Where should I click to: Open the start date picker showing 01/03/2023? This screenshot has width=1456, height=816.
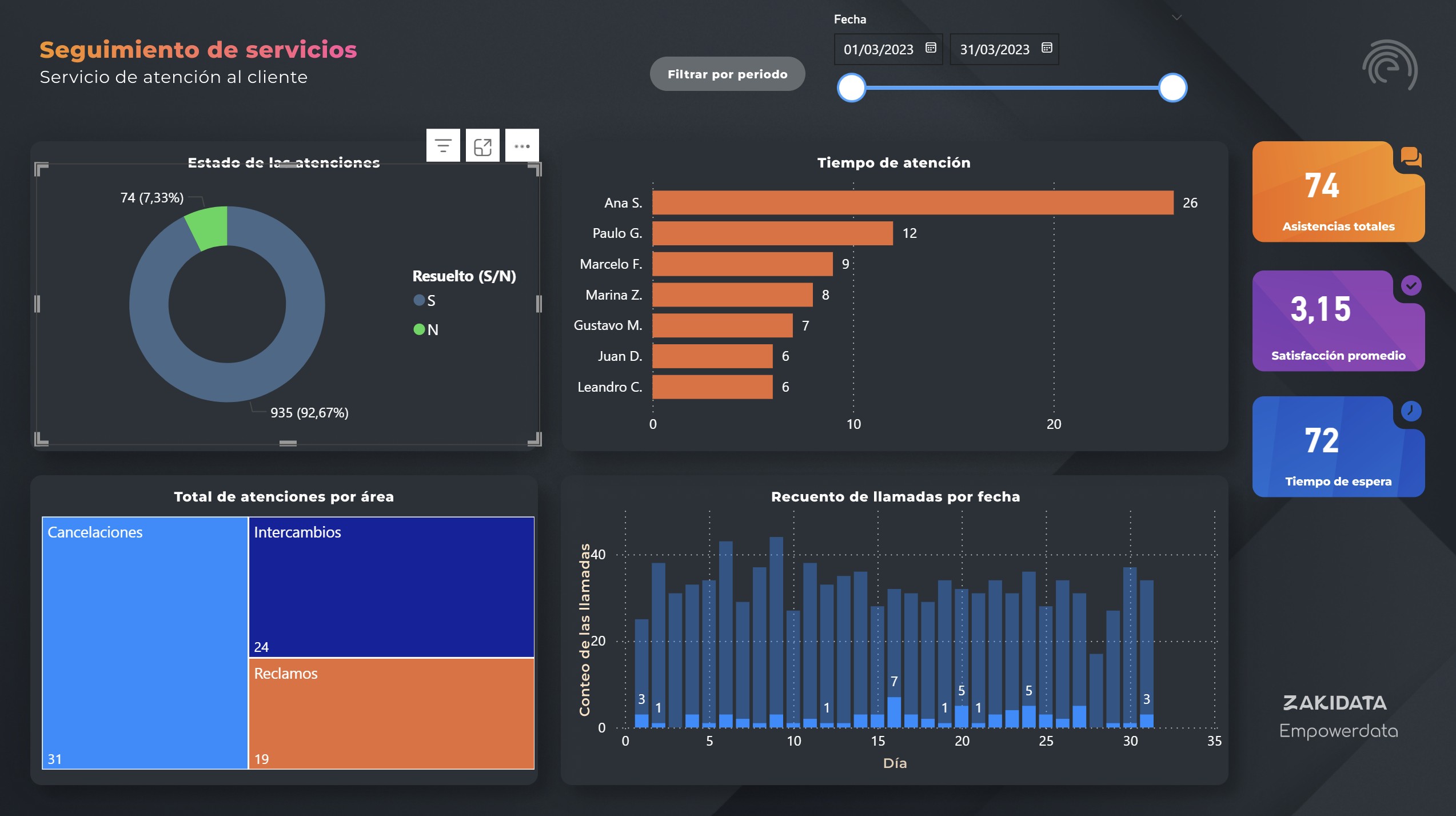point(879,49)
